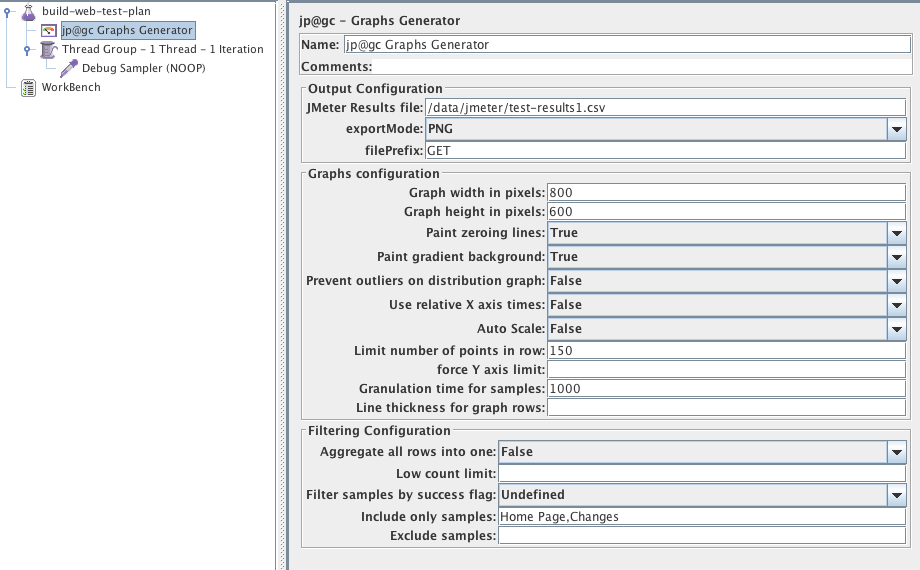Image resolution: width=920 pixels, height=570 pixels.
Task: Click the Low count limit field
Action: coord(702,474)
